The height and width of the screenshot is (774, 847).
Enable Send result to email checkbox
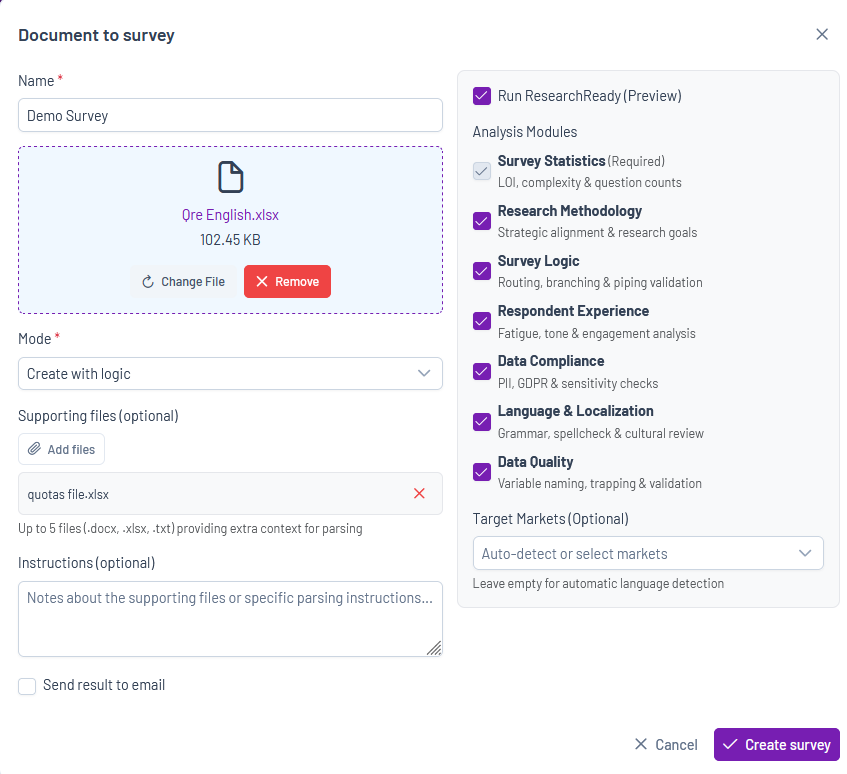[27, 686]
